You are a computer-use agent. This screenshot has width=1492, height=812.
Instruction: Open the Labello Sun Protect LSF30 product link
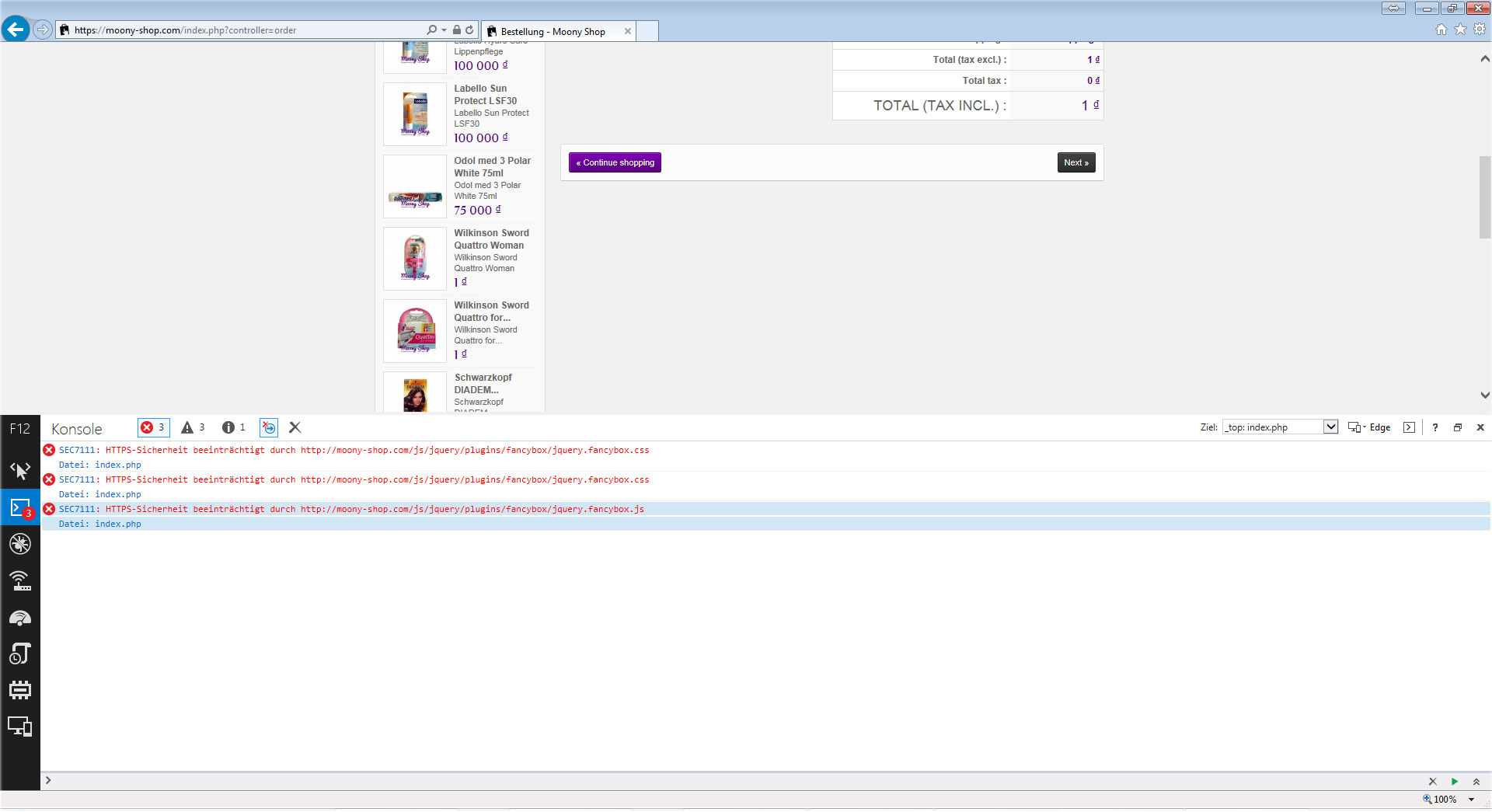coord(486,95)
